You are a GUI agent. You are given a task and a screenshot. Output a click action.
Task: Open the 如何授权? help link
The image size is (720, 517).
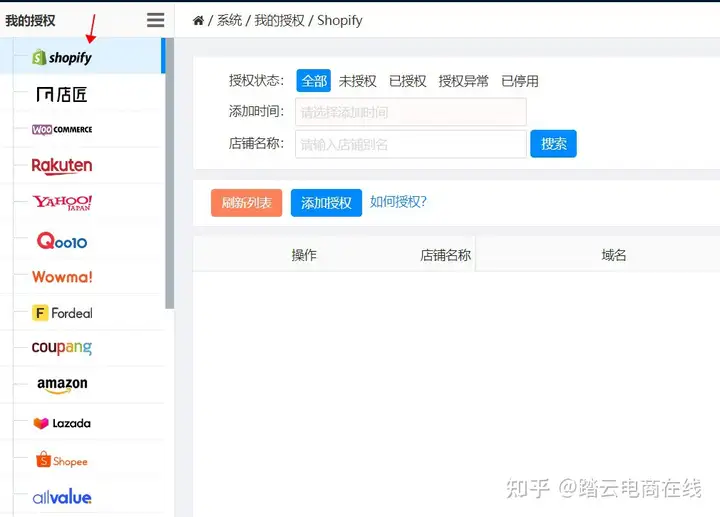pyautogui.click(x=398, y=202)
